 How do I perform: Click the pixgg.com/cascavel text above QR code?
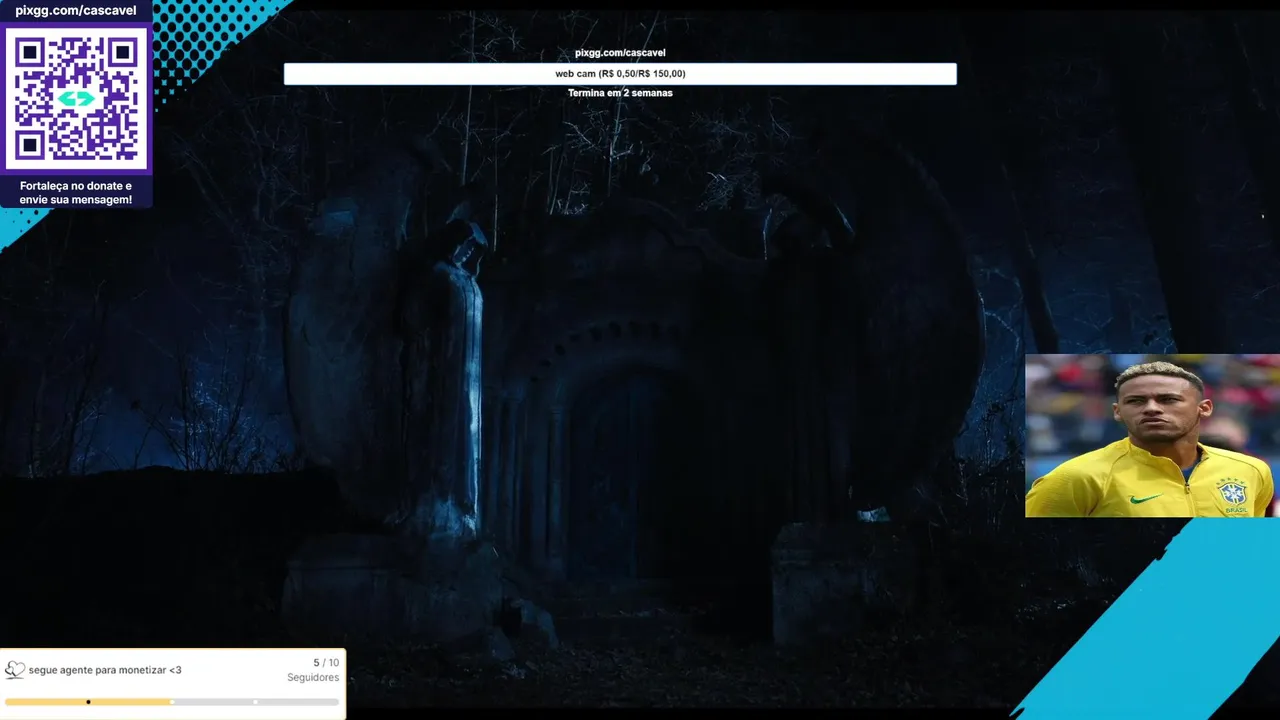click(x=76, y=11)
